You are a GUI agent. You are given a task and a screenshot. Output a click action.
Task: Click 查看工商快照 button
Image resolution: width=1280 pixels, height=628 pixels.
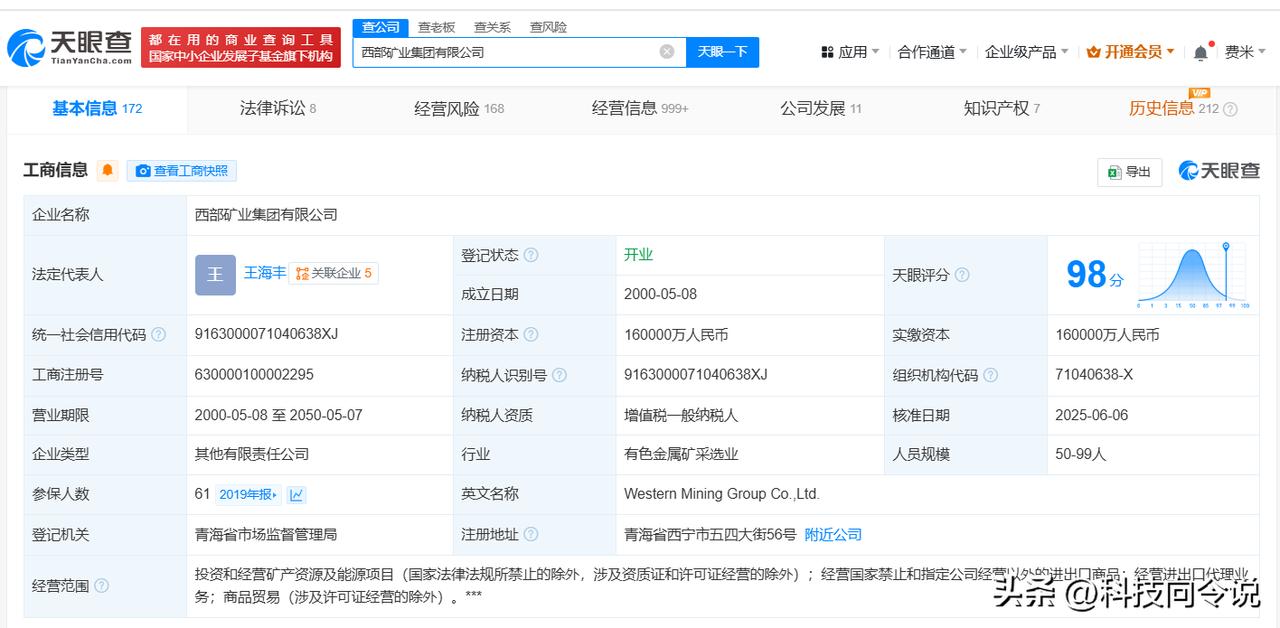tap(182, 171)
